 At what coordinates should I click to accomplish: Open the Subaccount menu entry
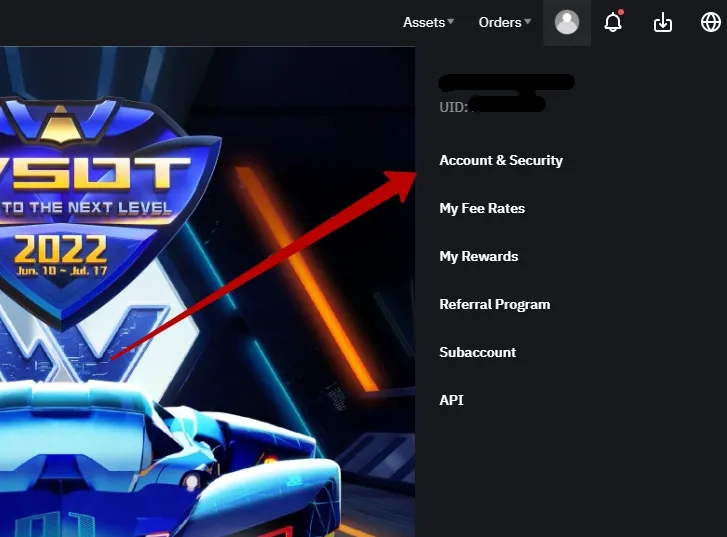(x=478, y=352)
